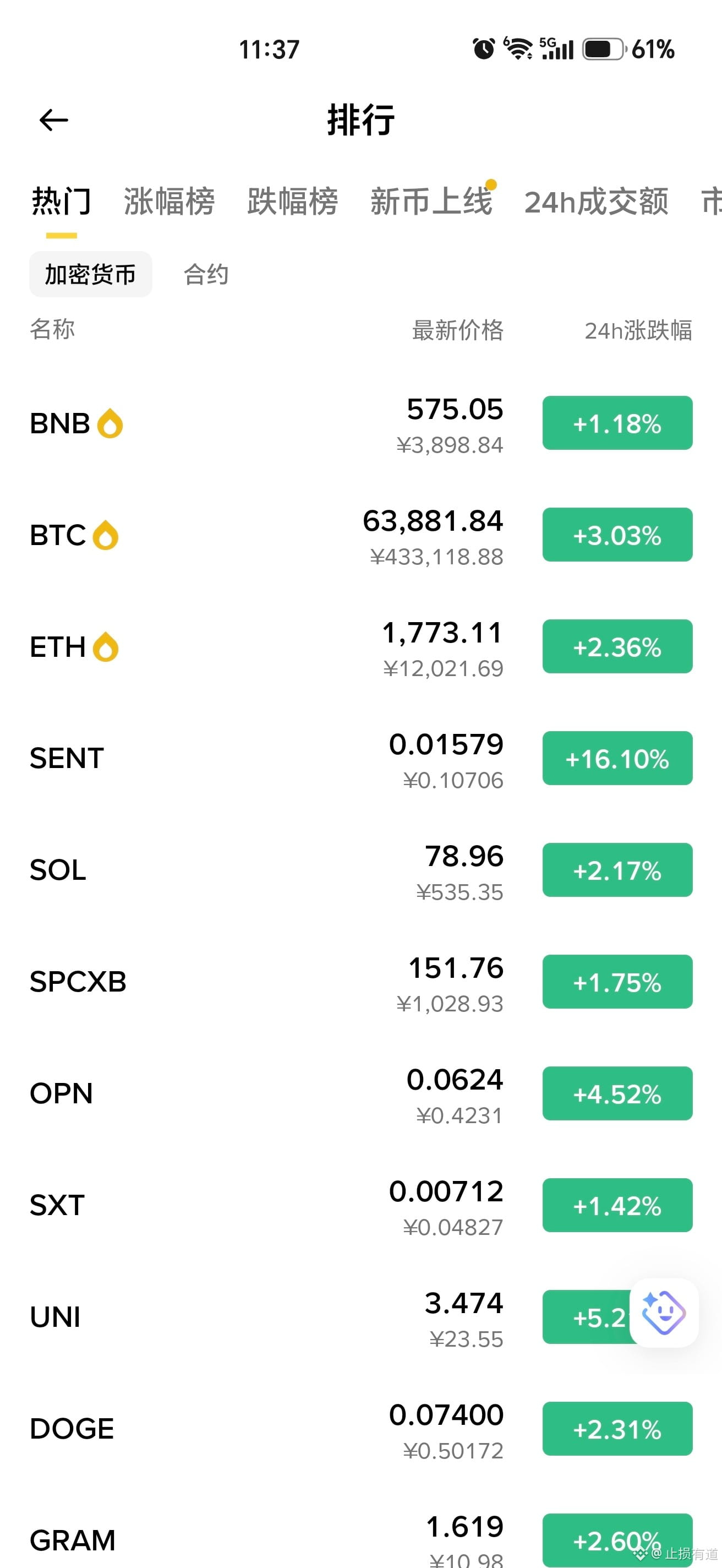Open the SOL row
722x1568 pixels.
point(360,870)
